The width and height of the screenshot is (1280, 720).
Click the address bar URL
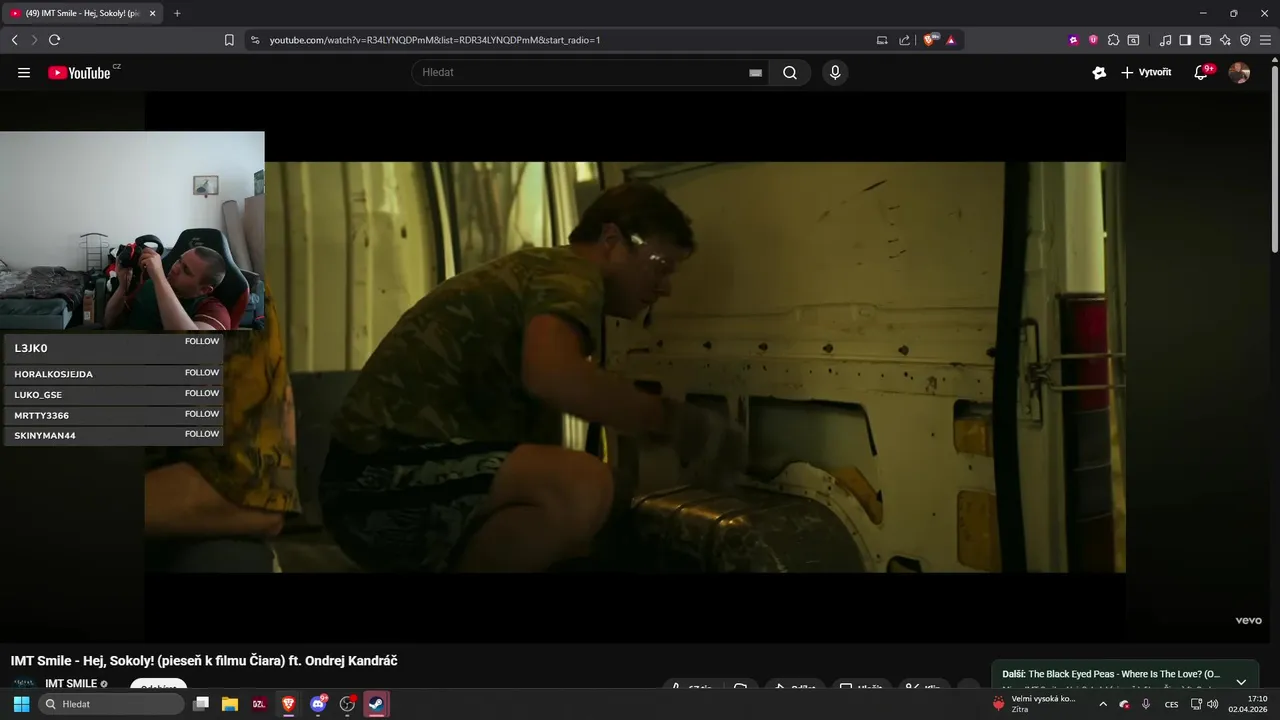tap(435, 40)
